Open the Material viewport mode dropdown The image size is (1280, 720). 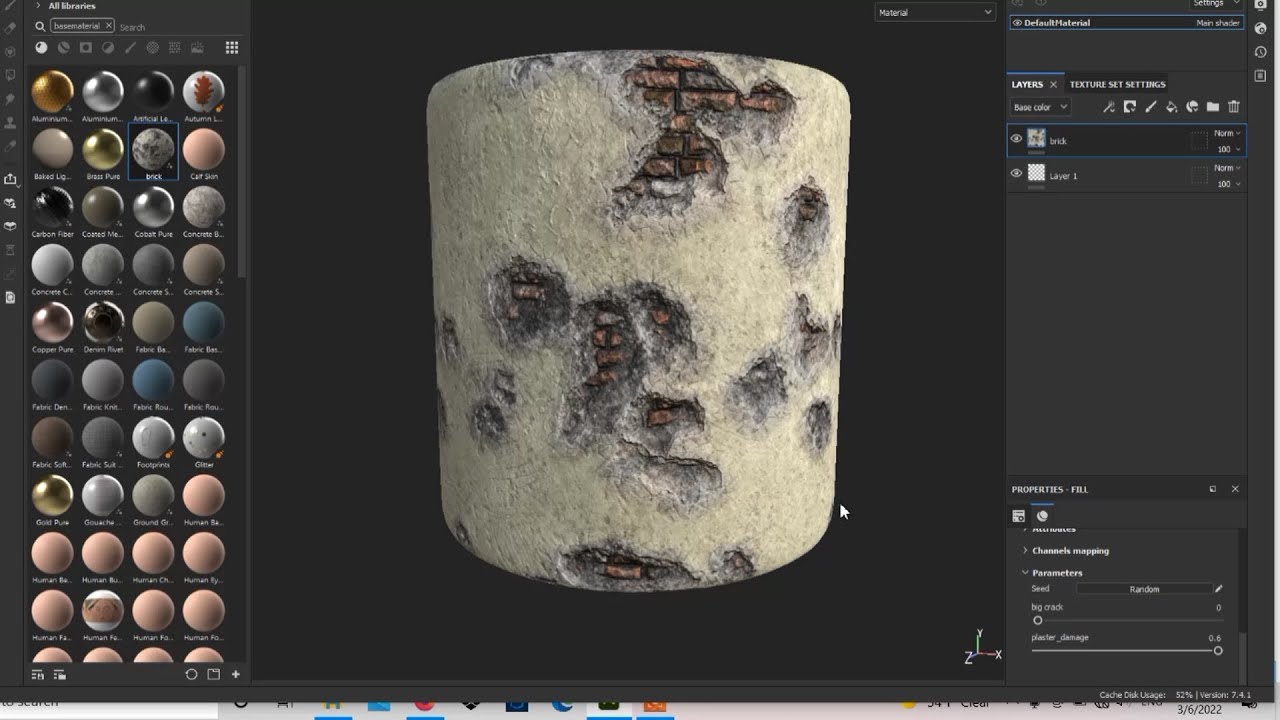[x=935, y=12]
